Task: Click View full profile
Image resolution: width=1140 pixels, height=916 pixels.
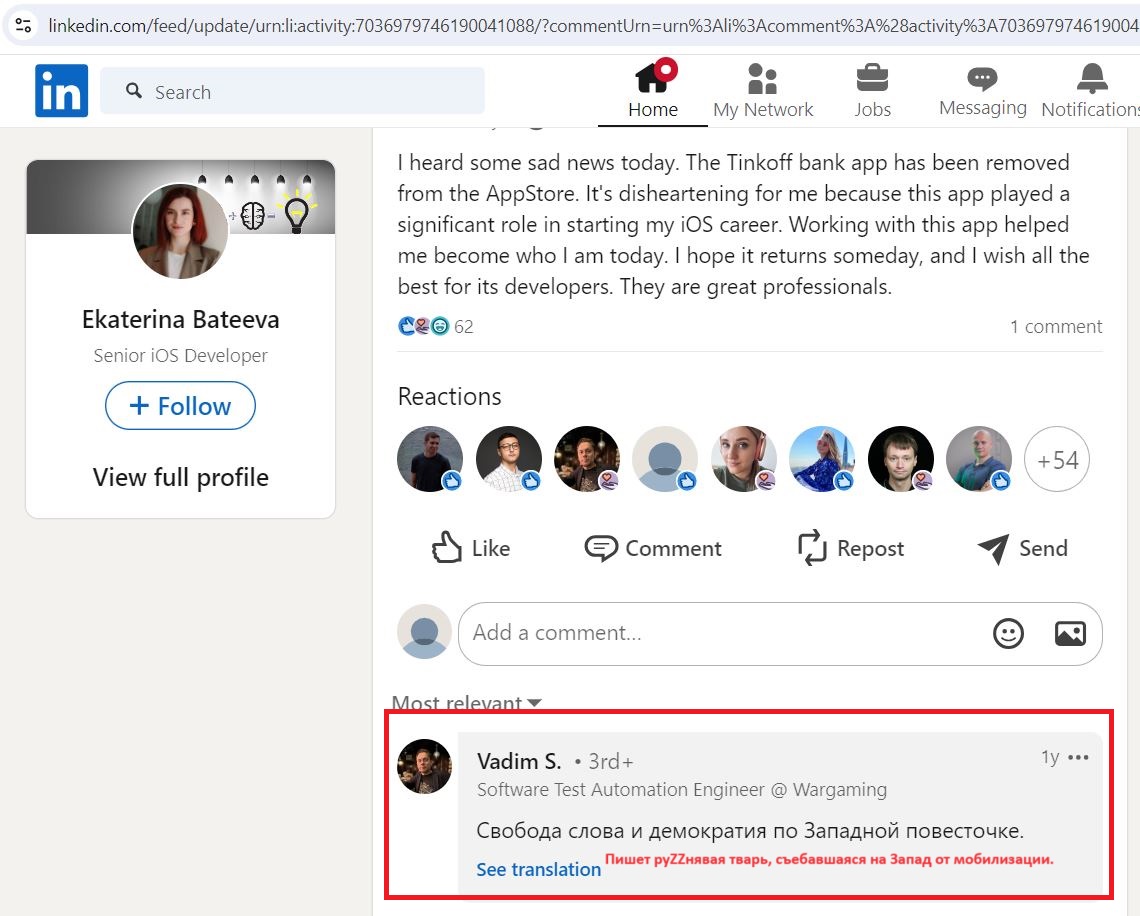Action: point(180,478)
